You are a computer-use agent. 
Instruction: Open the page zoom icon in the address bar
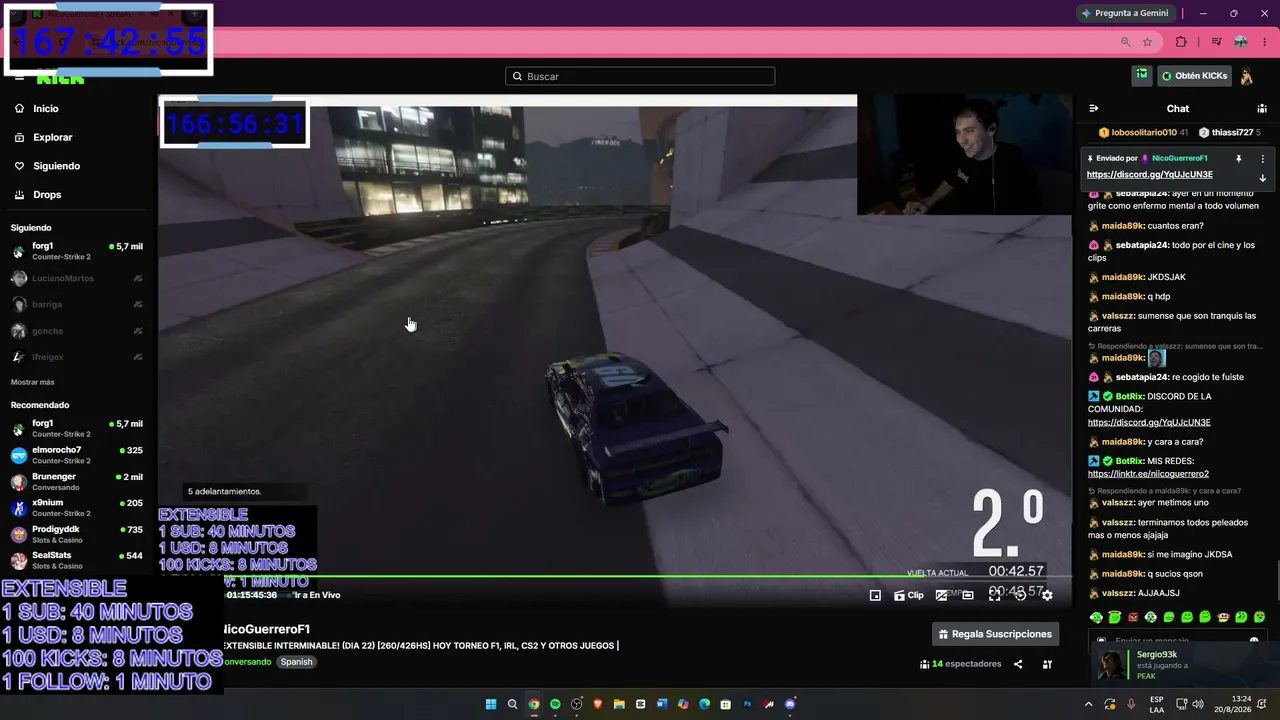click(x=1126, y=42)
